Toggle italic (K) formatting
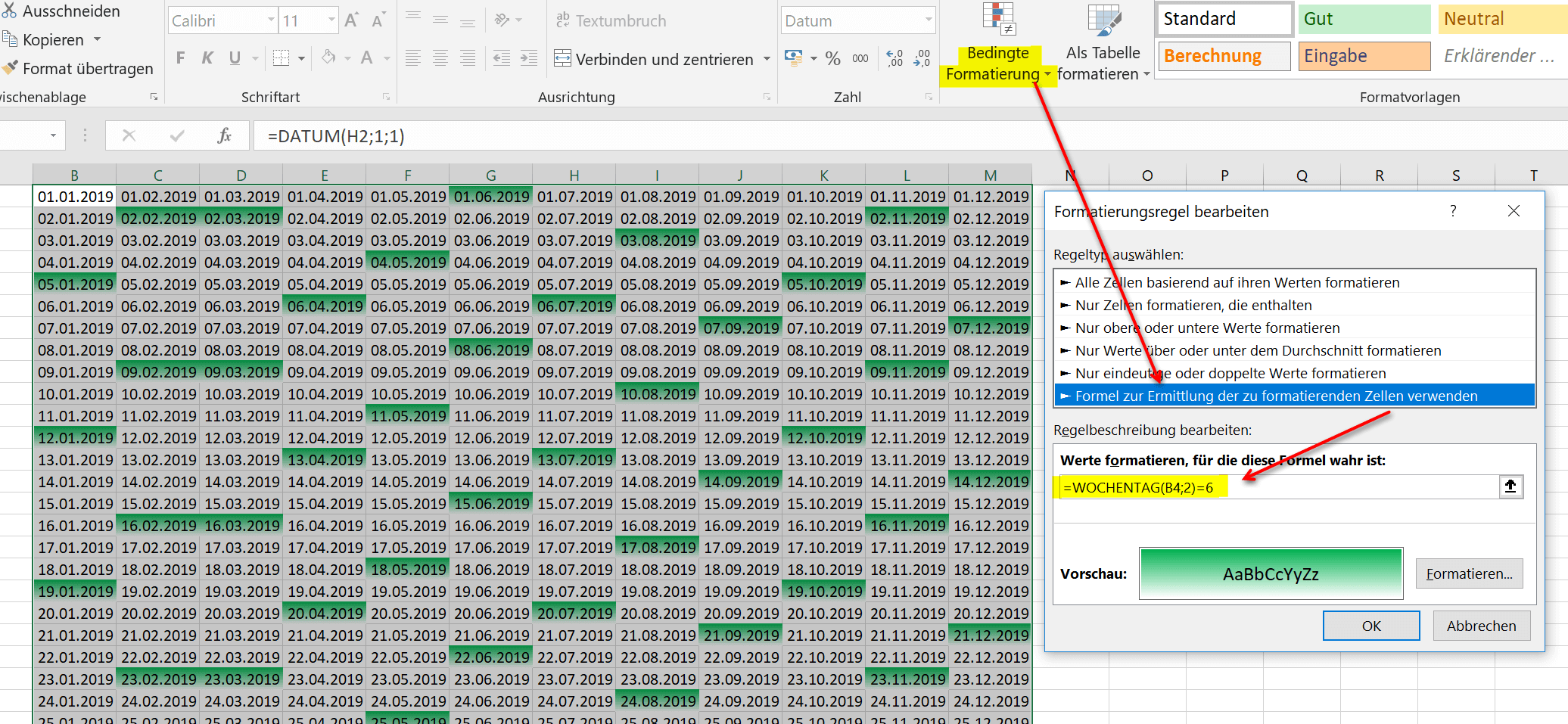The image size is (1568, 724). [x=207, y=58]
